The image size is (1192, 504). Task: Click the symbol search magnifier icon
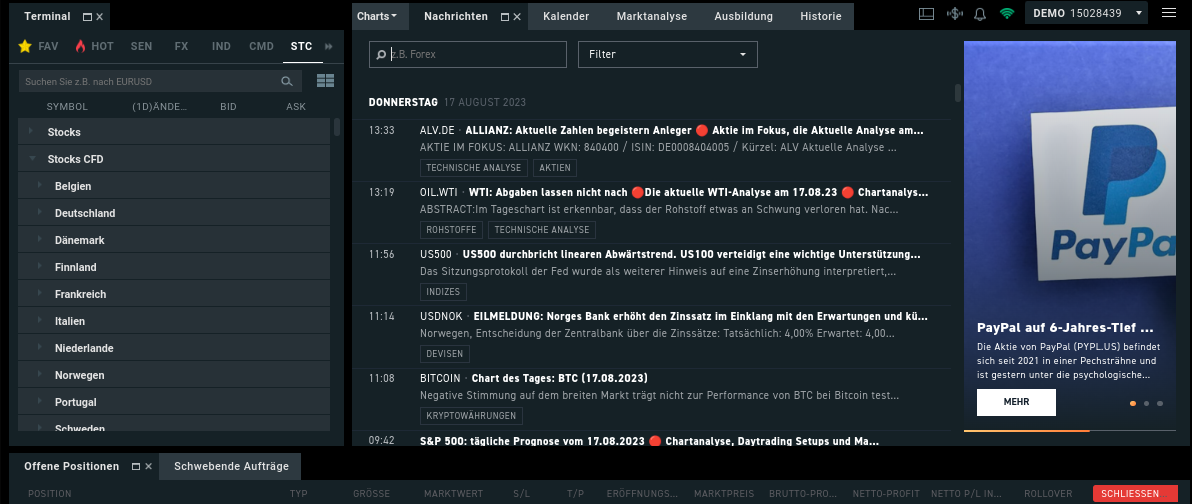point(287,81)
